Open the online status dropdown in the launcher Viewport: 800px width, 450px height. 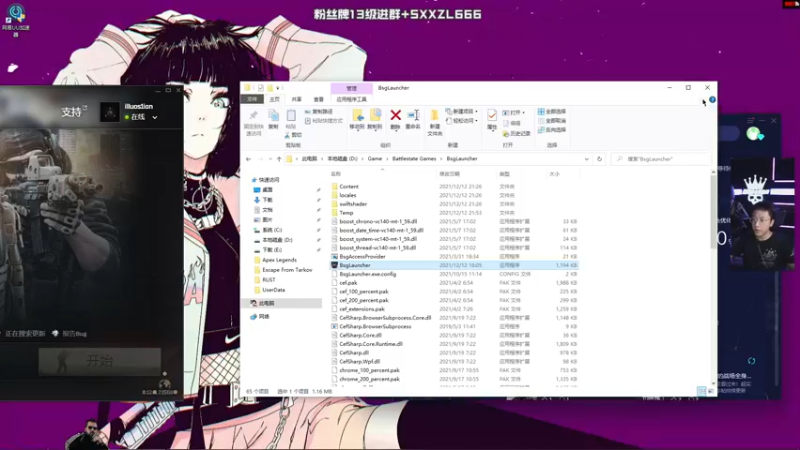point(155,117)
